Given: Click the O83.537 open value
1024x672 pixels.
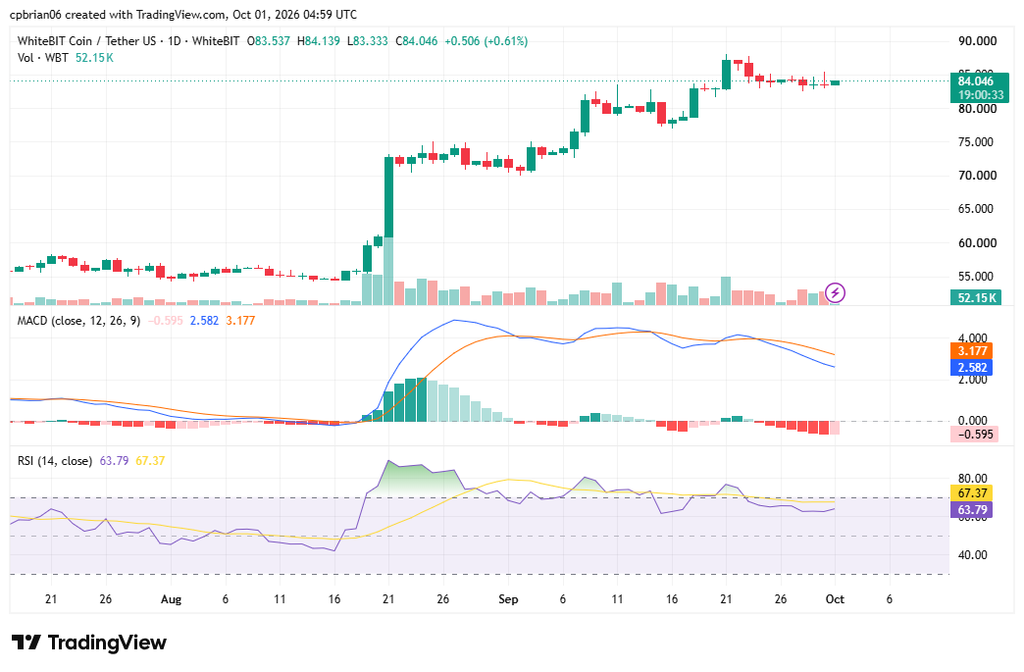Looking at the screenshot, I should (268, 41).
